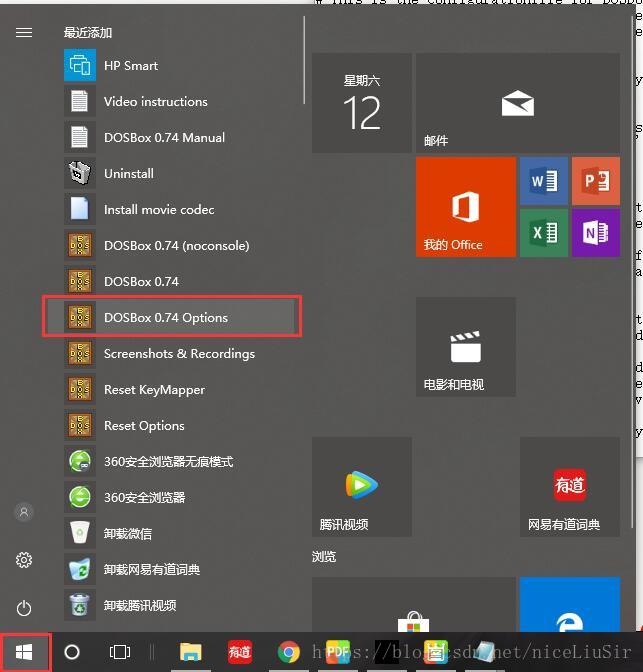643x672 pixels.
Task: Open the Excel tile
Action: [544, 233]
